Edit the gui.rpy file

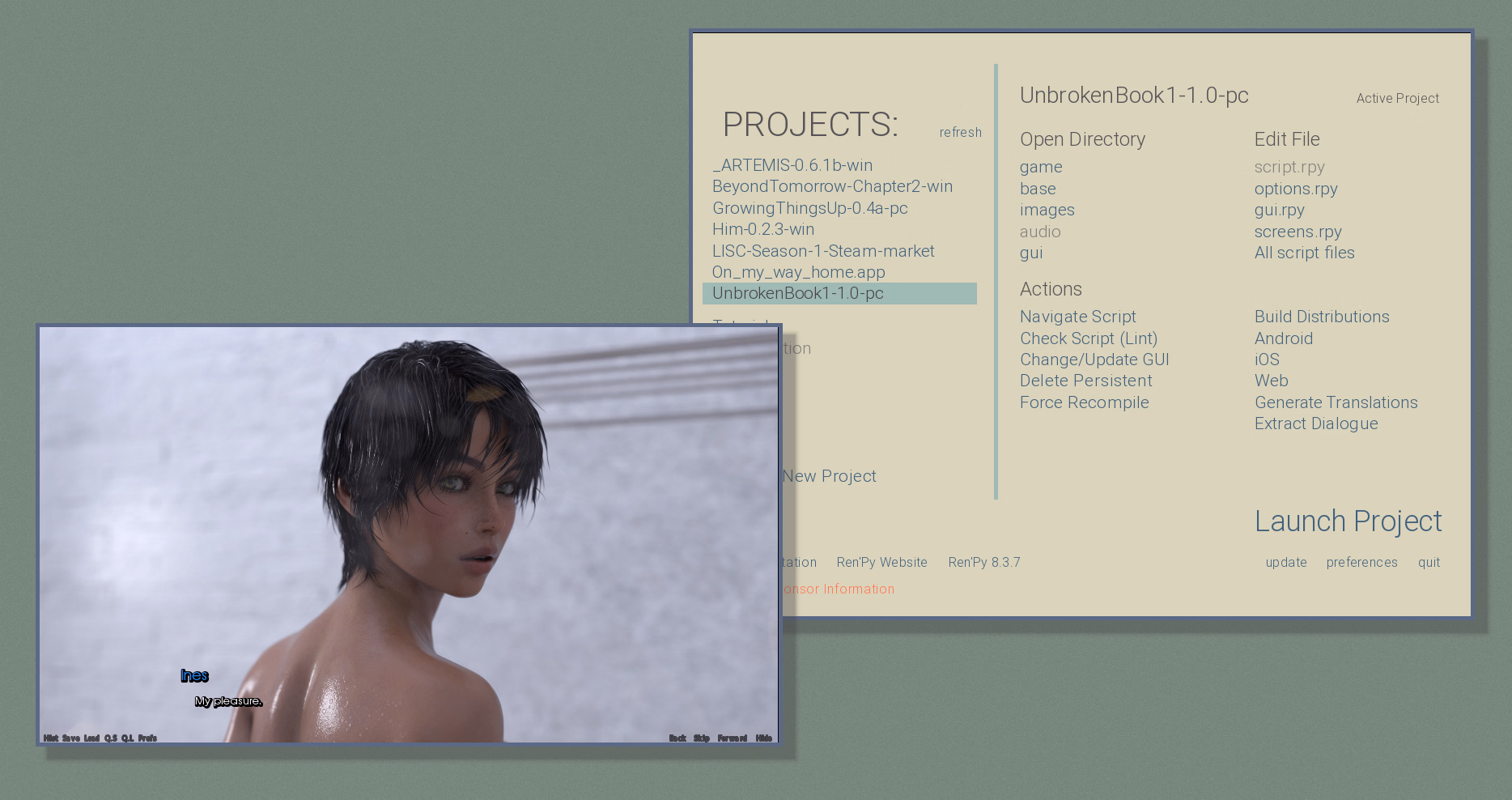tap(1279, 210)
